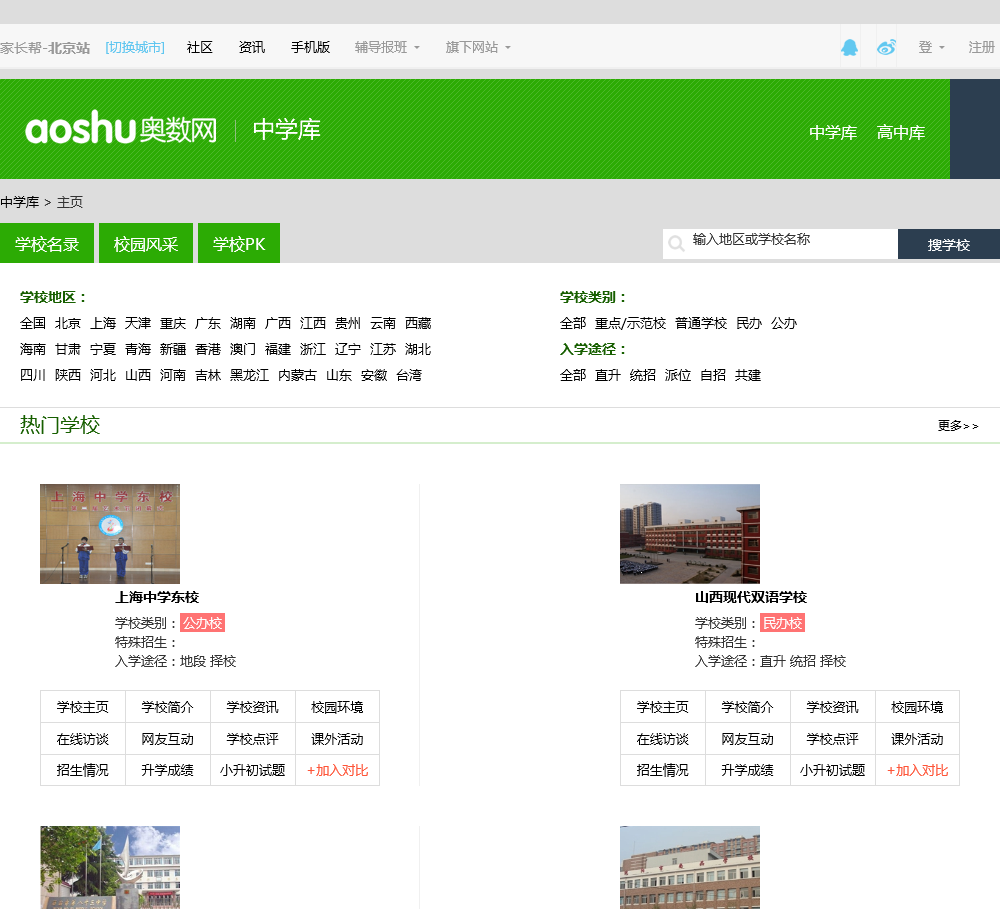Viewport: 1000px width, 909px height.
Task: Select 民办 school category filter
Action: 749,323
